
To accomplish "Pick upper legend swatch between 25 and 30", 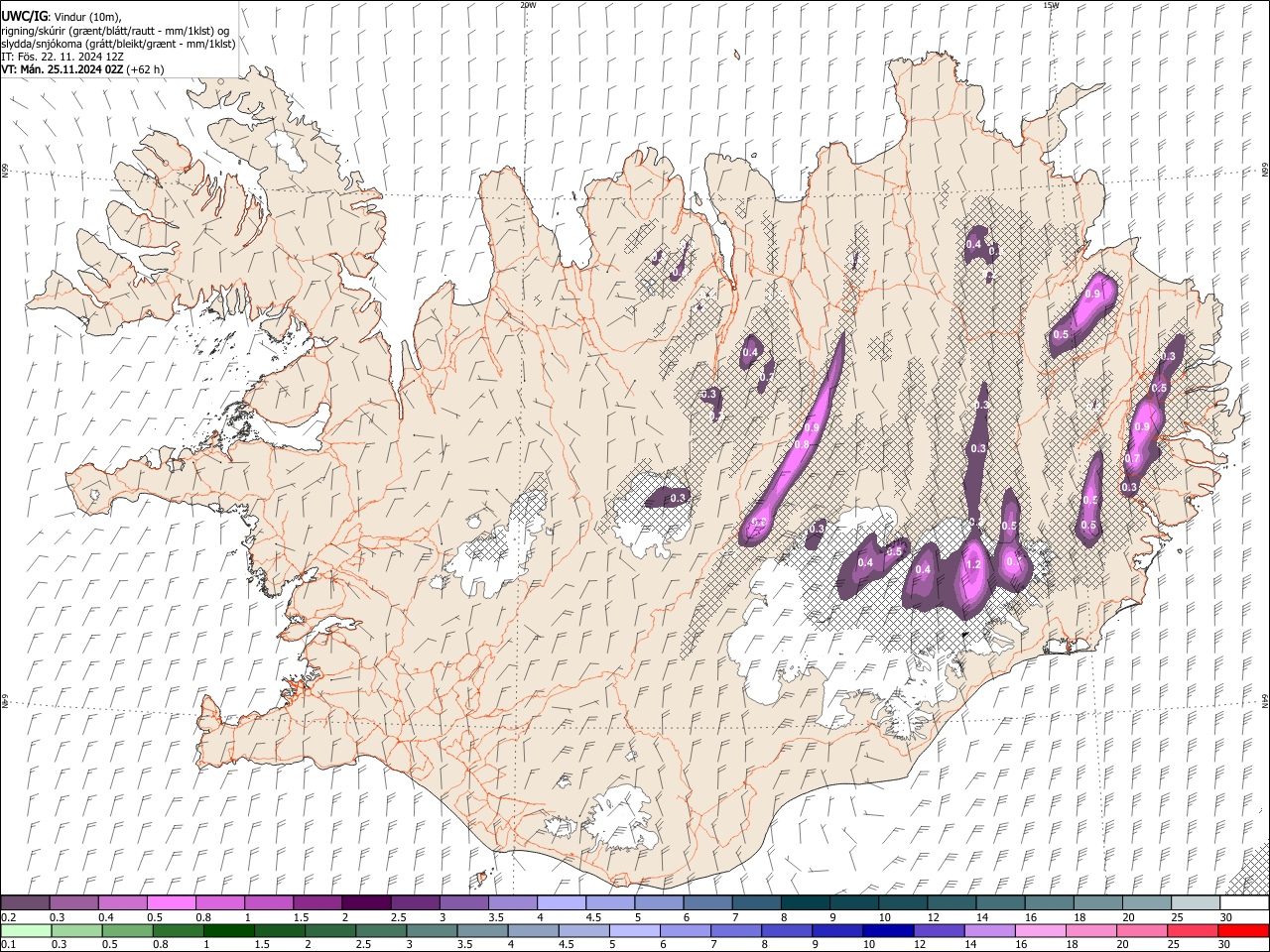I will (1196, 902).
